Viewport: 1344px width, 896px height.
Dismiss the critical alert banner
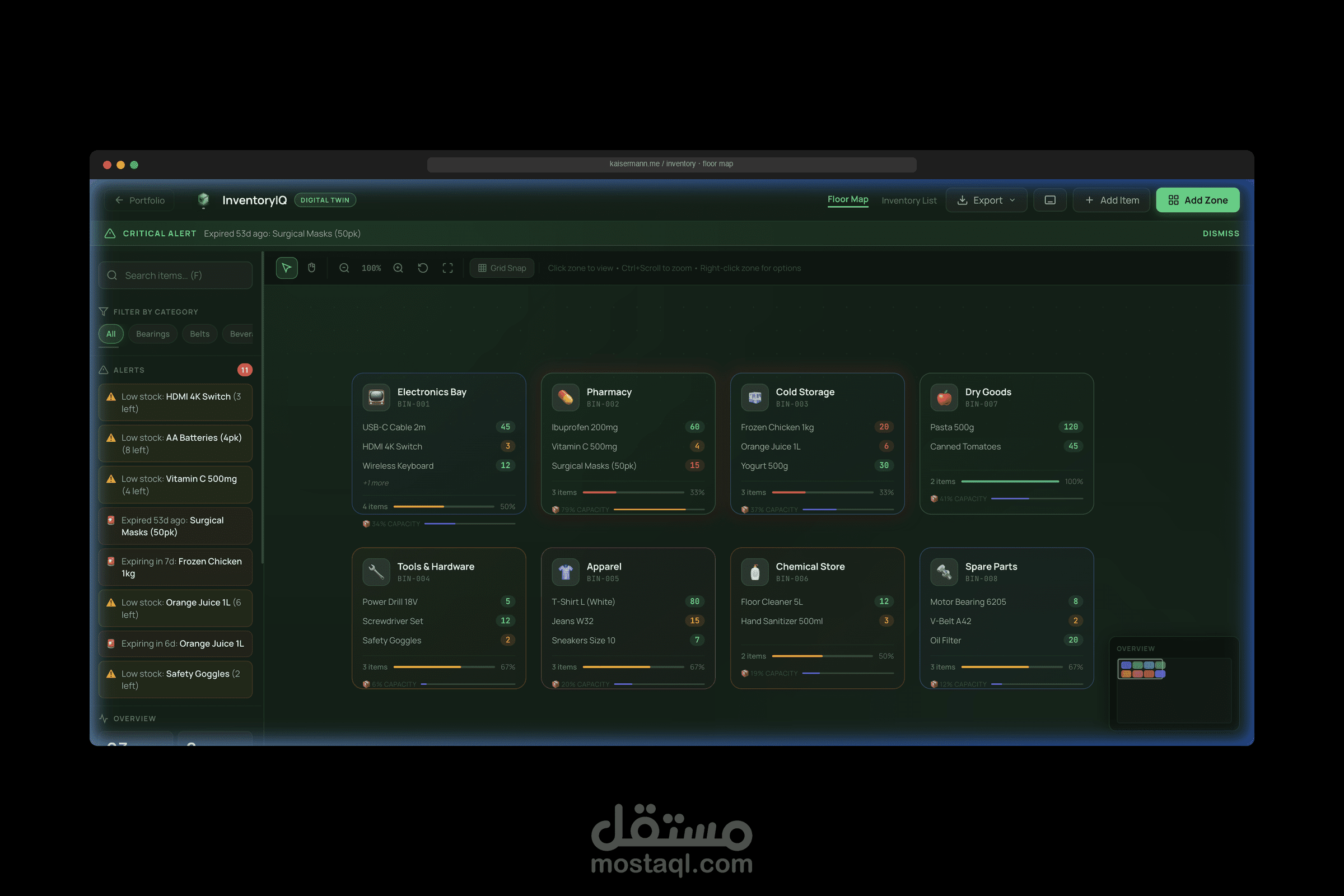[x=1221, y=234]
